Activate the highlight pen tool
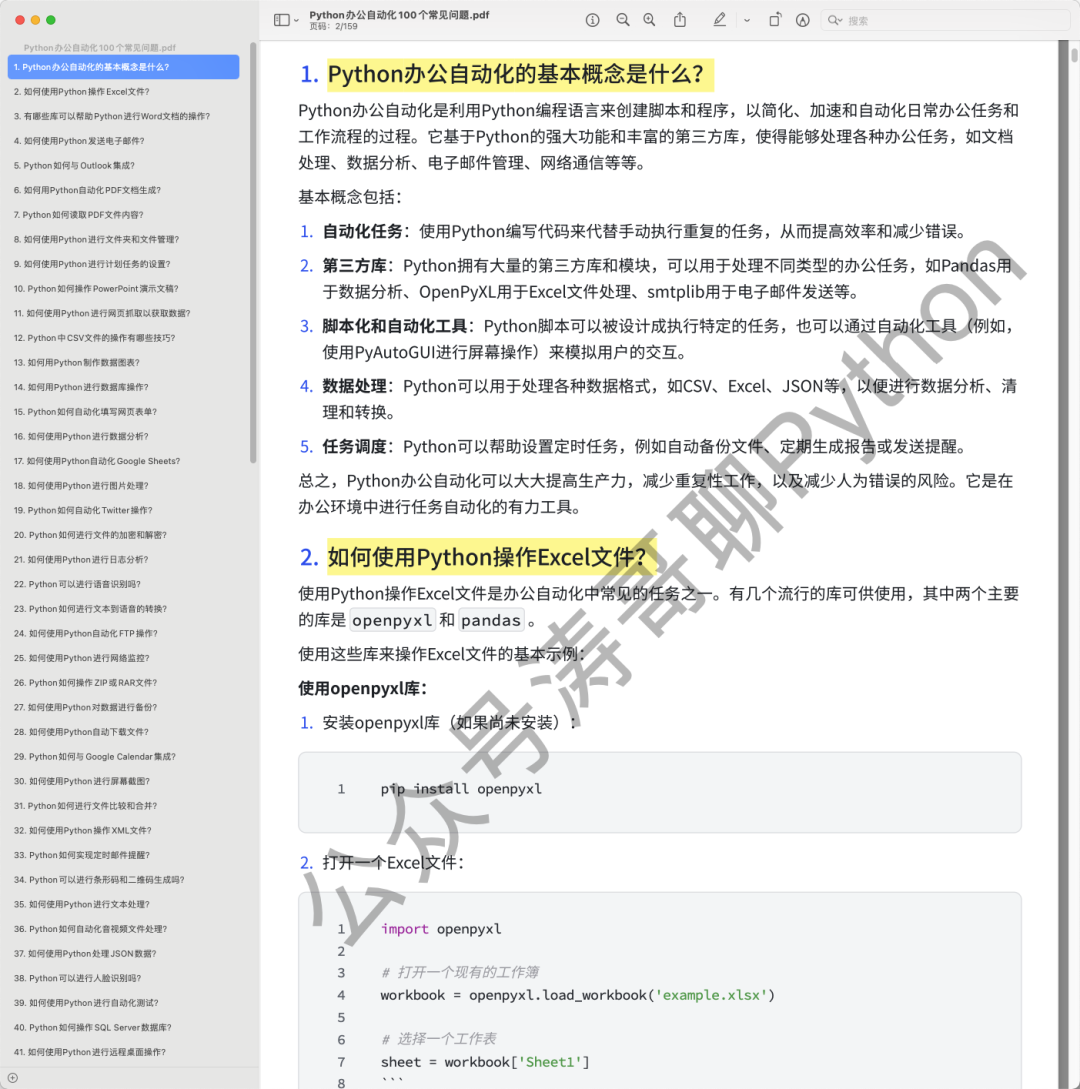Viewport: 1080px width, 1089px height. (720, 20)
